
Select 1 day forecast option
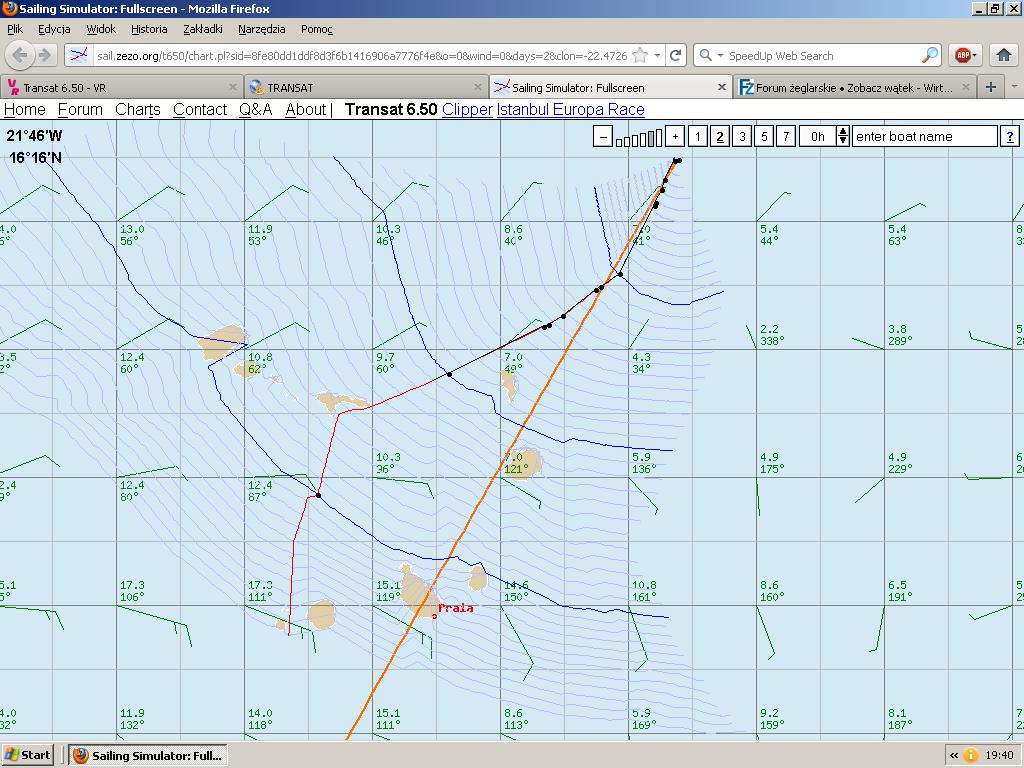click(x=698, y=137)
